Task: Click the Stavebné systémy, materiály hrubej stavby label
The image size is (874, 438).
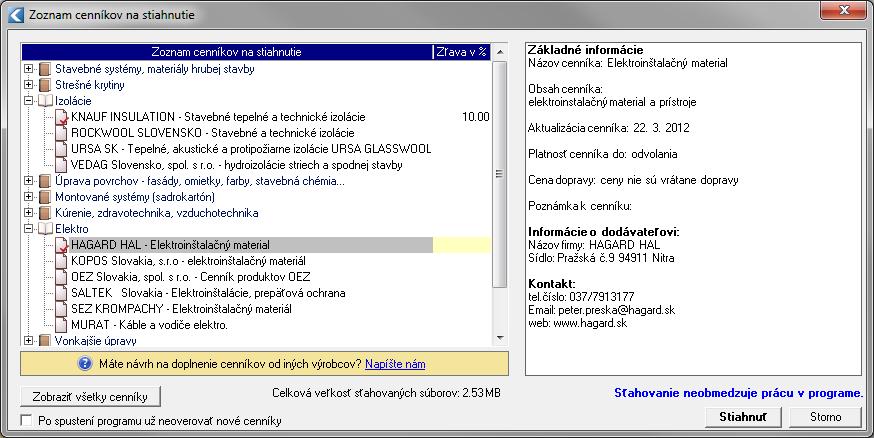Action: [154, 69]
